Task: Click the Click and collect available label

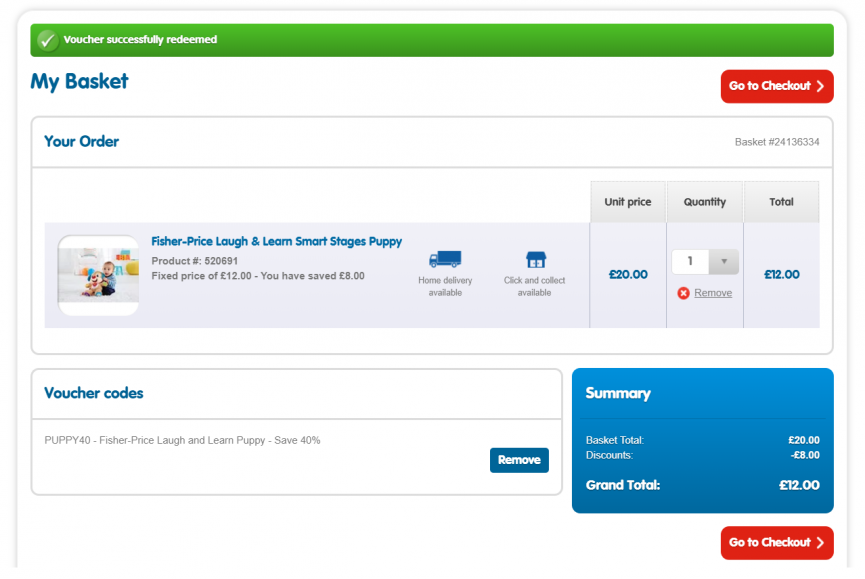Action: pos(534,286)
